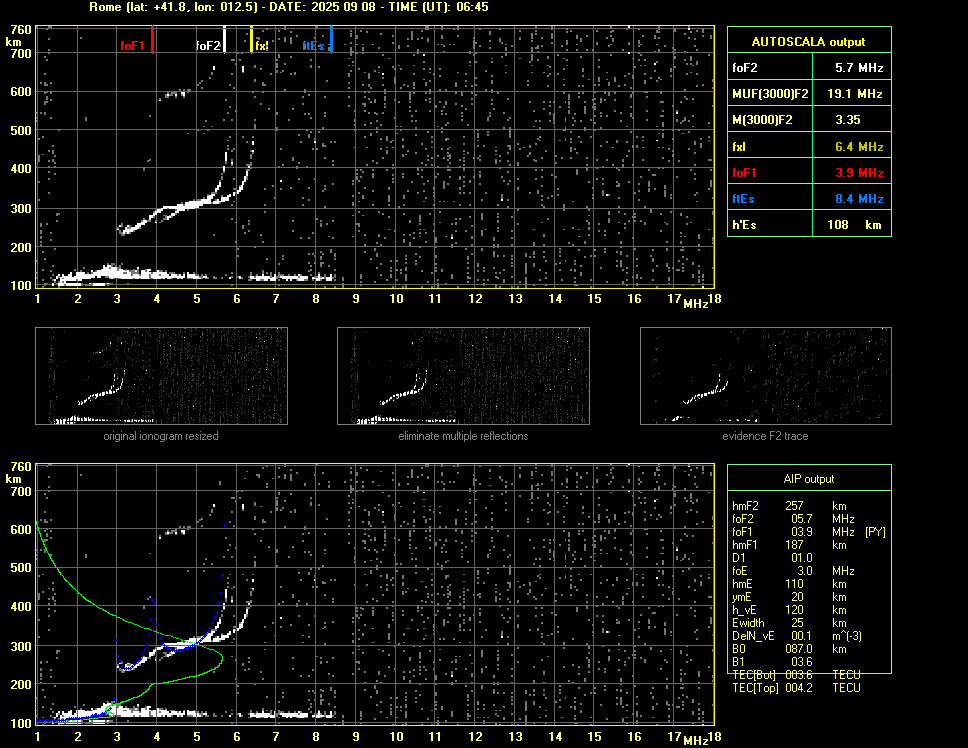
Task: Click the '9' MHz tick label under the top ionogram
Action: pos(356,299)
